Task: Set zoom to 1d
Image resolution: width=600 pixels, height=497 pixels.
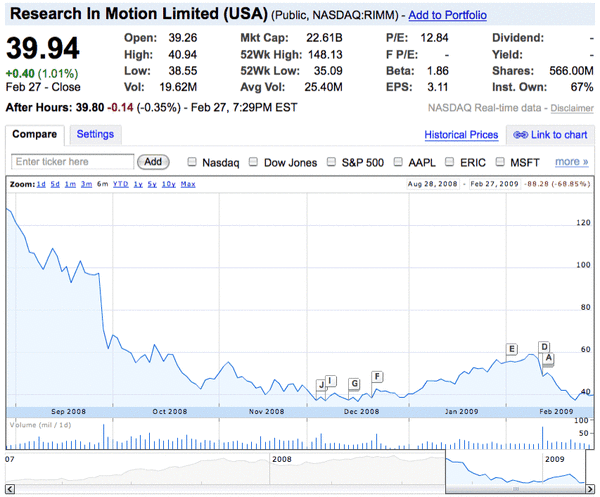Action: 41,184
